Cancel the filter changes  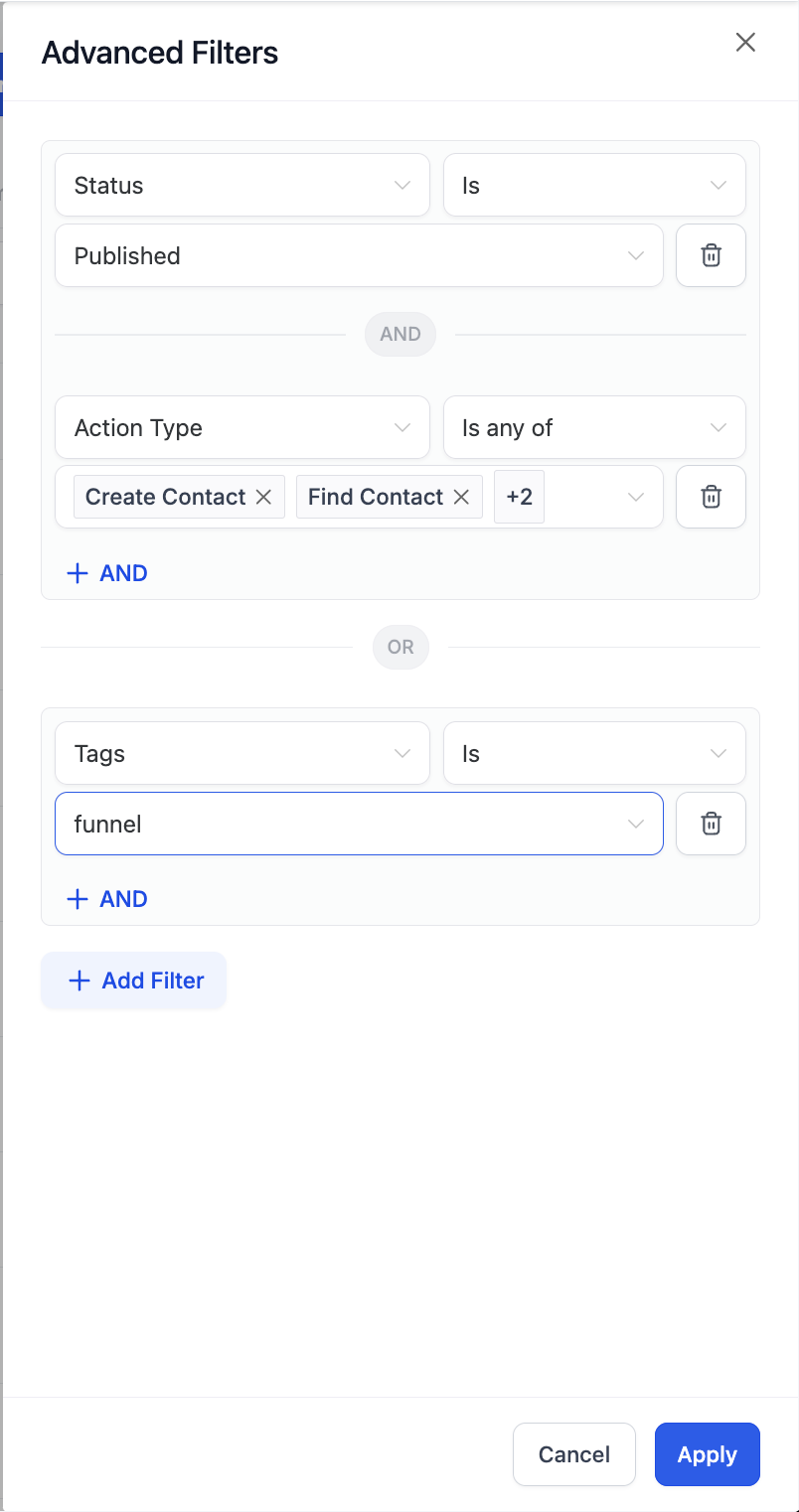573,1454
